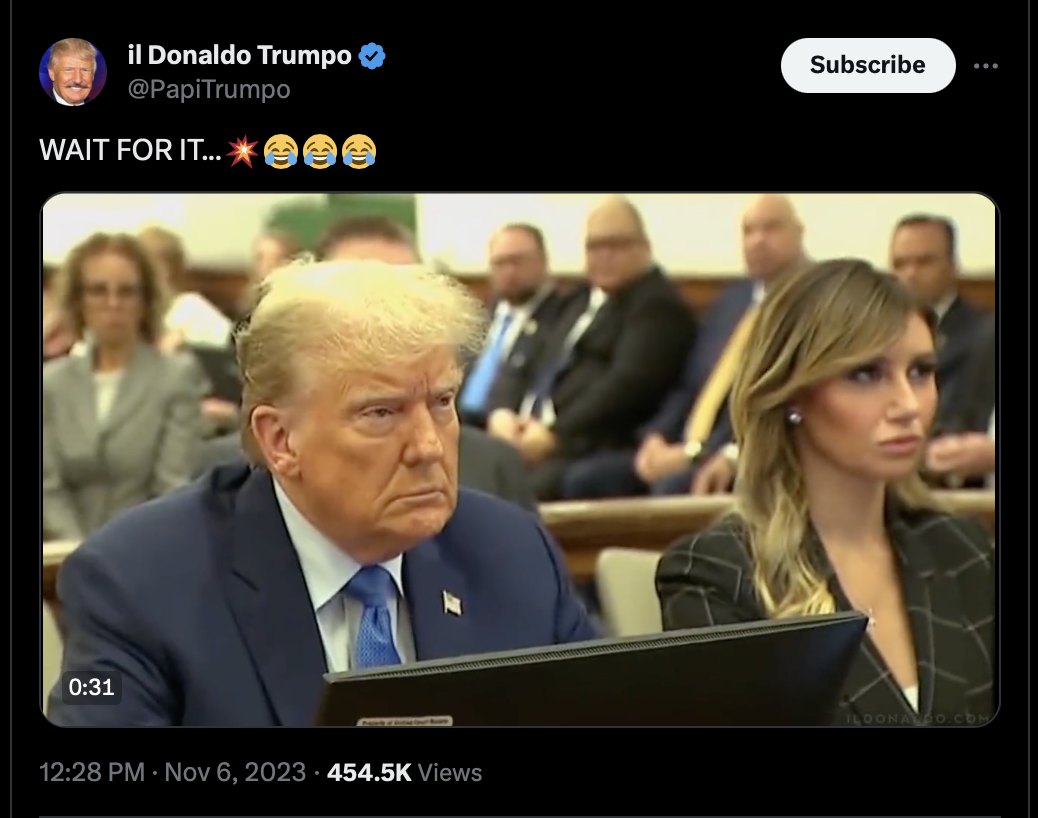
Task: Select the middle laughing-crying emoji
Action: 320,151
